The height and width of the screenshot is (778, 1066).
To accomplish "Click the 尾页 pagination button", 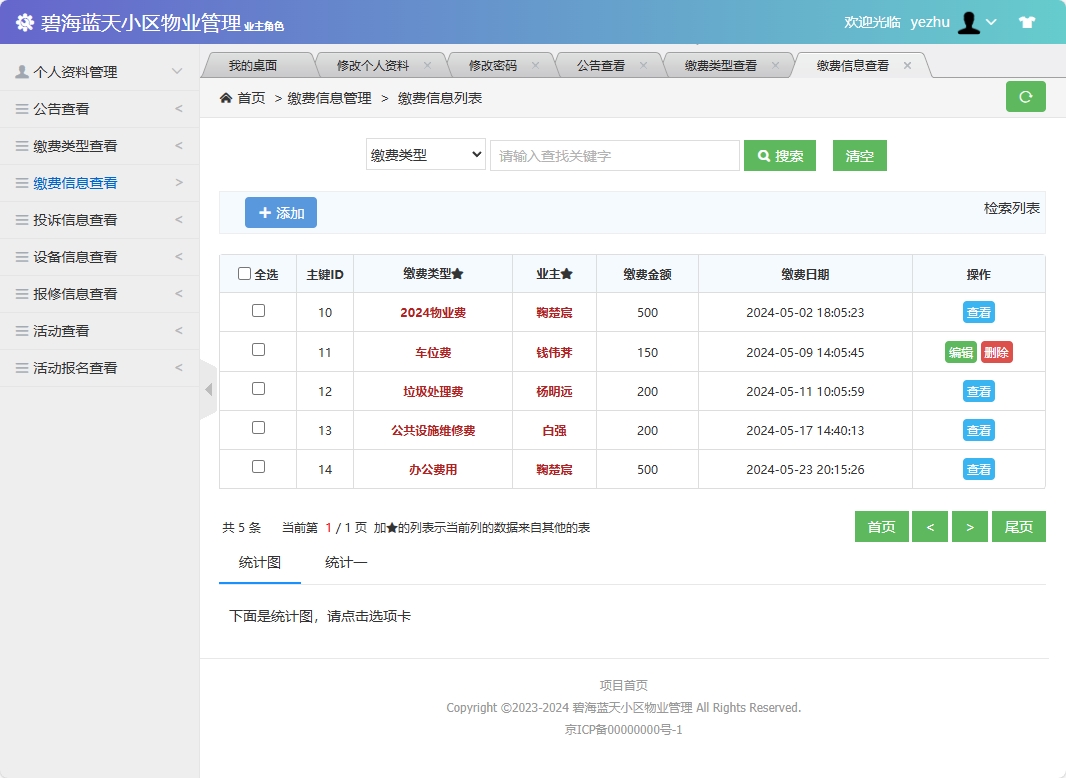I will 1018,526.
